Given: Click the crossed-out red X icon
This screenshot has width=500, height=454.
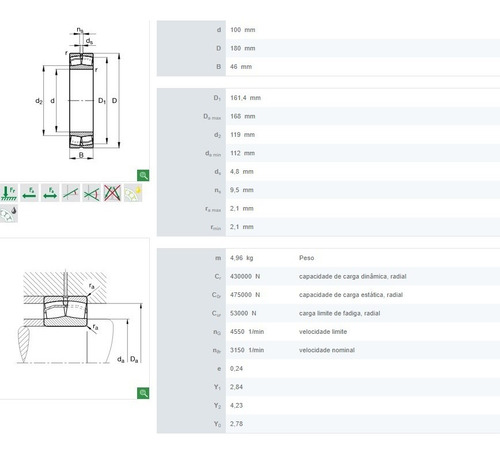Looking at the screenshot, I should tap(112, 193).
